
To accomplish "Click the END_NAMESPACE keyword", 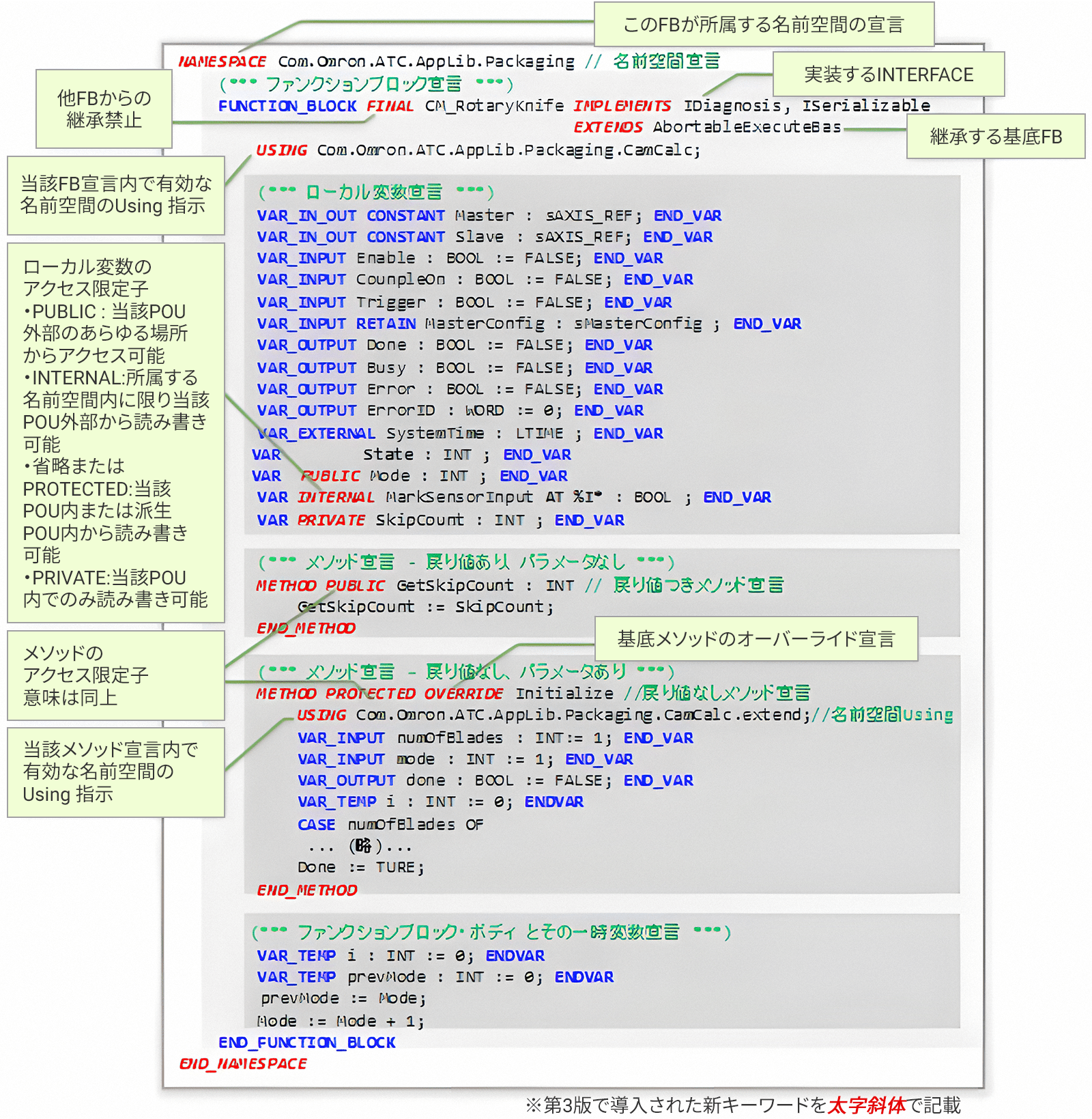I will tap(242, 1064).
